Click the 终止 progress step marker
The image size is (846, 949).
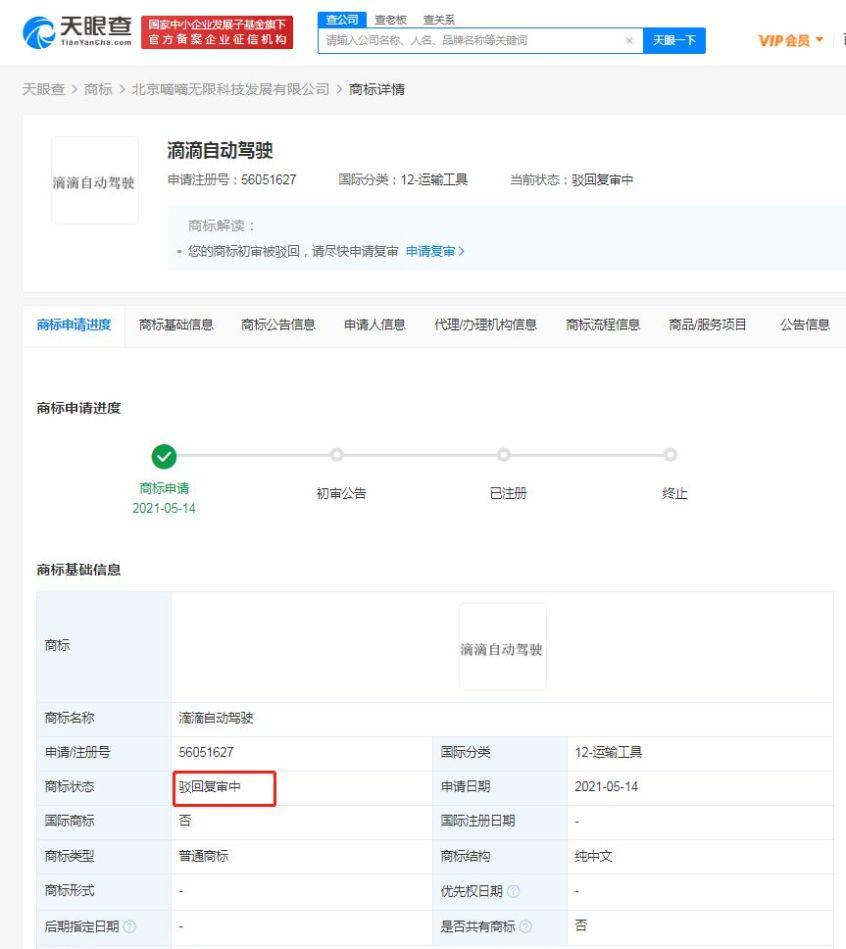(670, 455)
